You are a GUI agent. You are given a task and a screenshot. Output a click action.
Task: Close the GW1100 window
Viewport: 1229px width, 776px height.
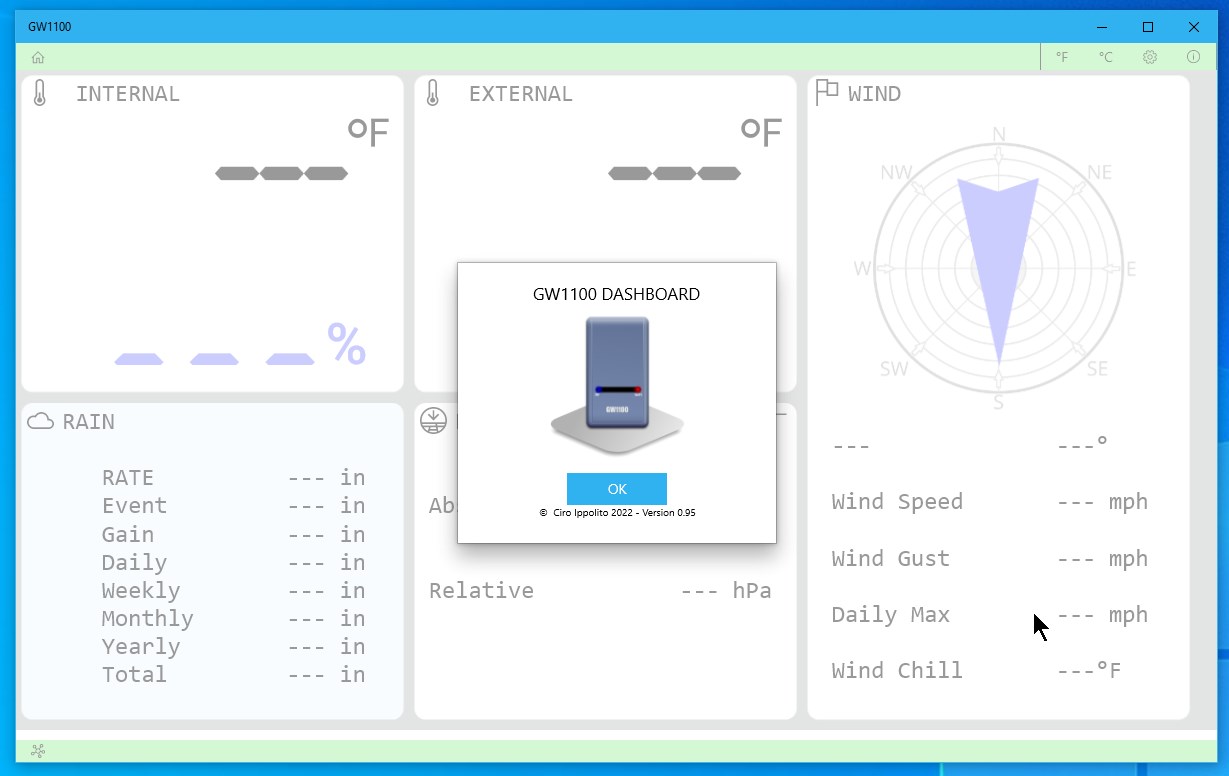[1194, 27]
